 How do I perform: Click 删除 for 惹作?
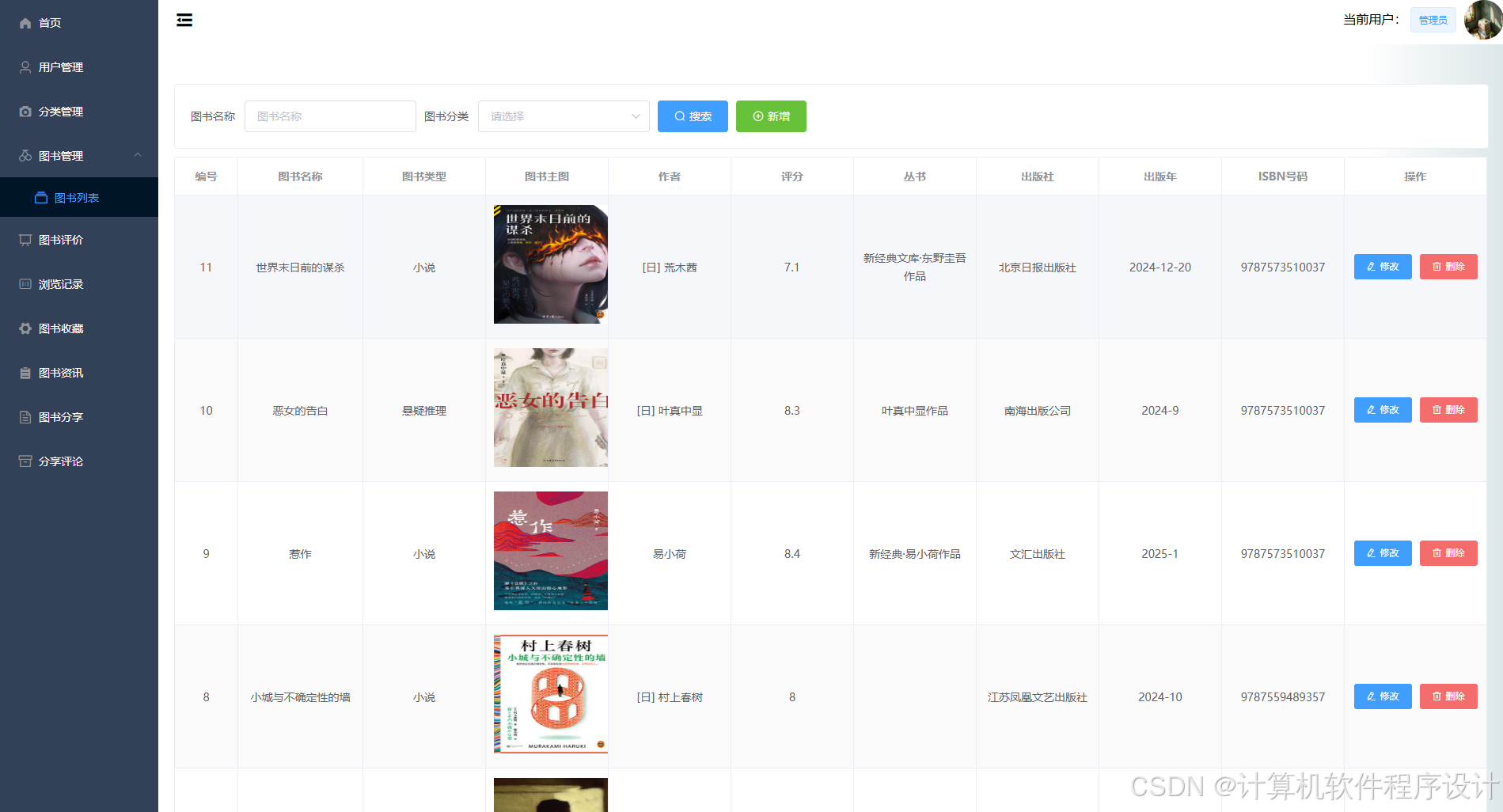(x=1448, y=553)
